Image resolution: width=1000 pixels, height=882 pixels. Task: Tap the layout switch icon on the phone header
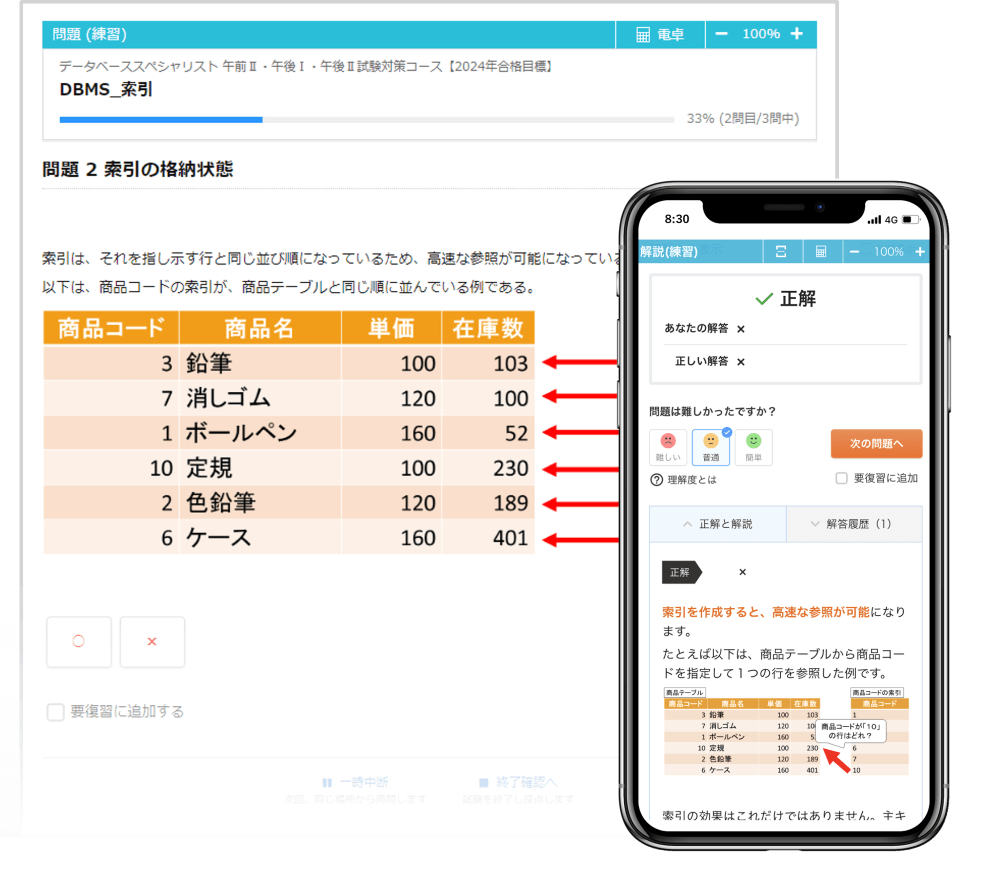point(783,251)
